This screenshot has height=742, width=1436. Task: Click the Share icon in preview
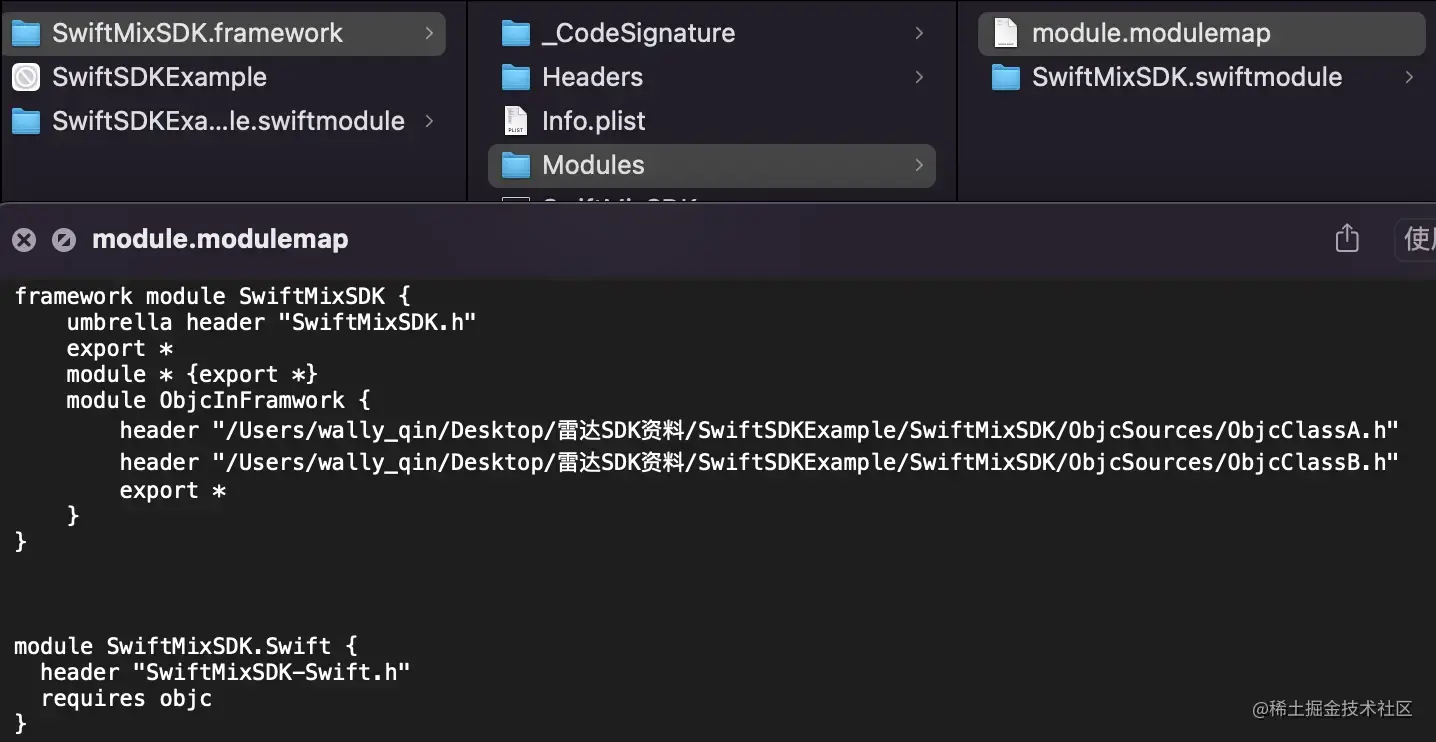pyautogui.click(x=1347, y=238)
